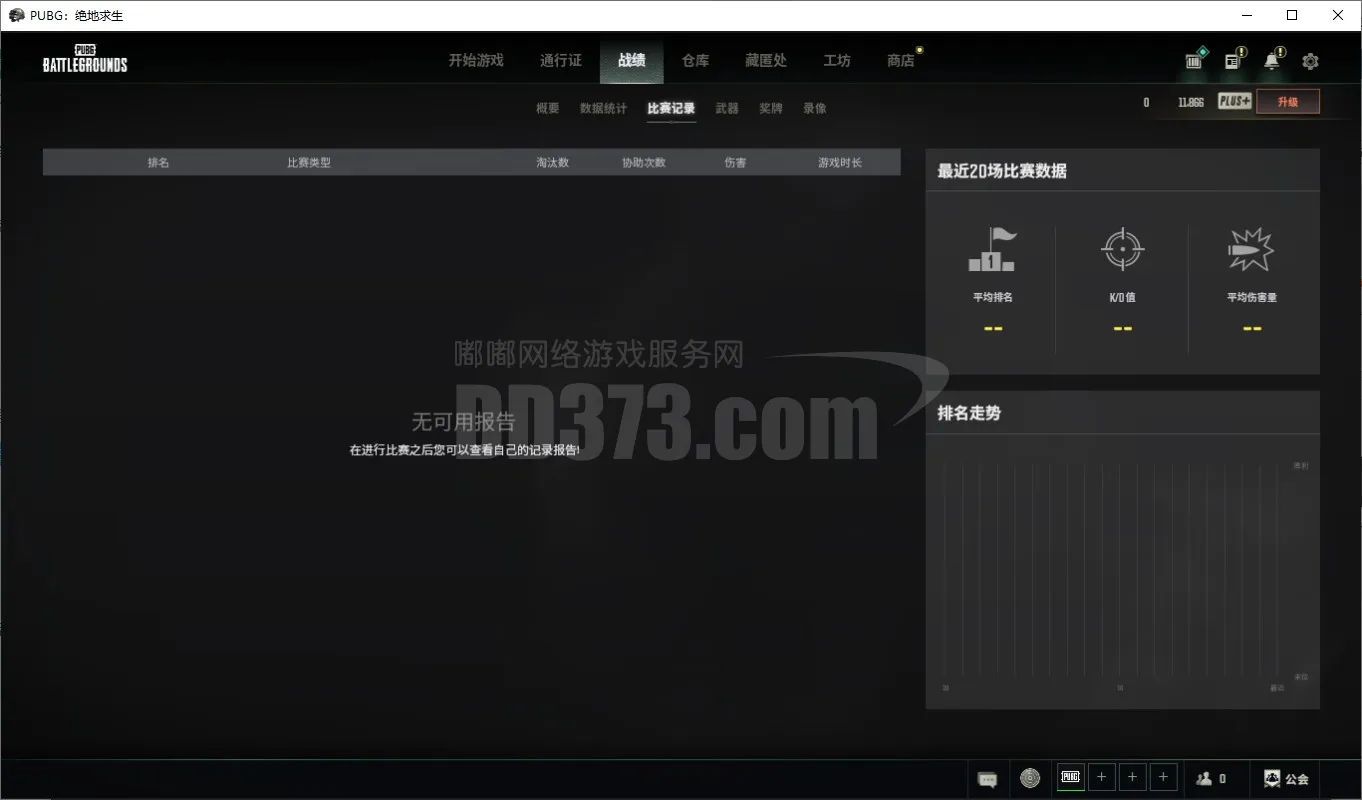This screenshot has width=1362, height=800.
Task: Click the 比赛类型 column header
Action: (309, 162)
